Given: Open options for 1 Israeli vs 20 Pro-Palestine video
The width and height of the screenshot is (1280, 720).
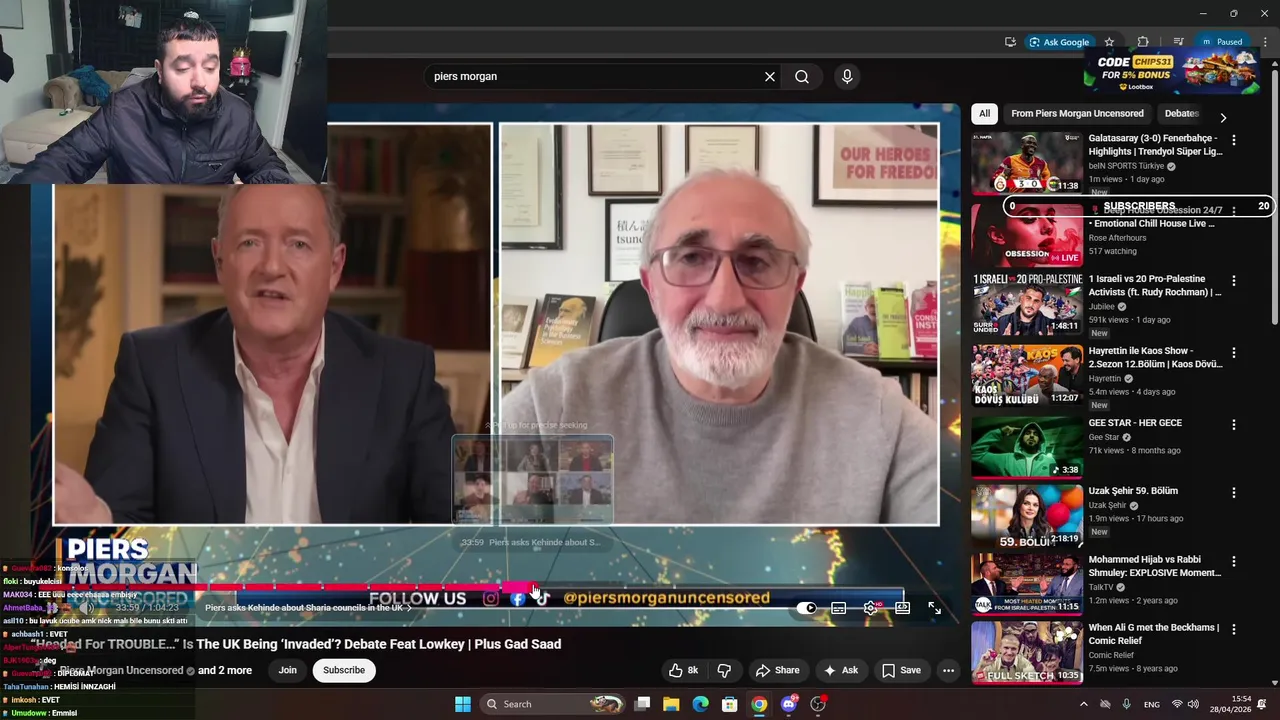Looking at the screenshot, I should point(1233,281).
